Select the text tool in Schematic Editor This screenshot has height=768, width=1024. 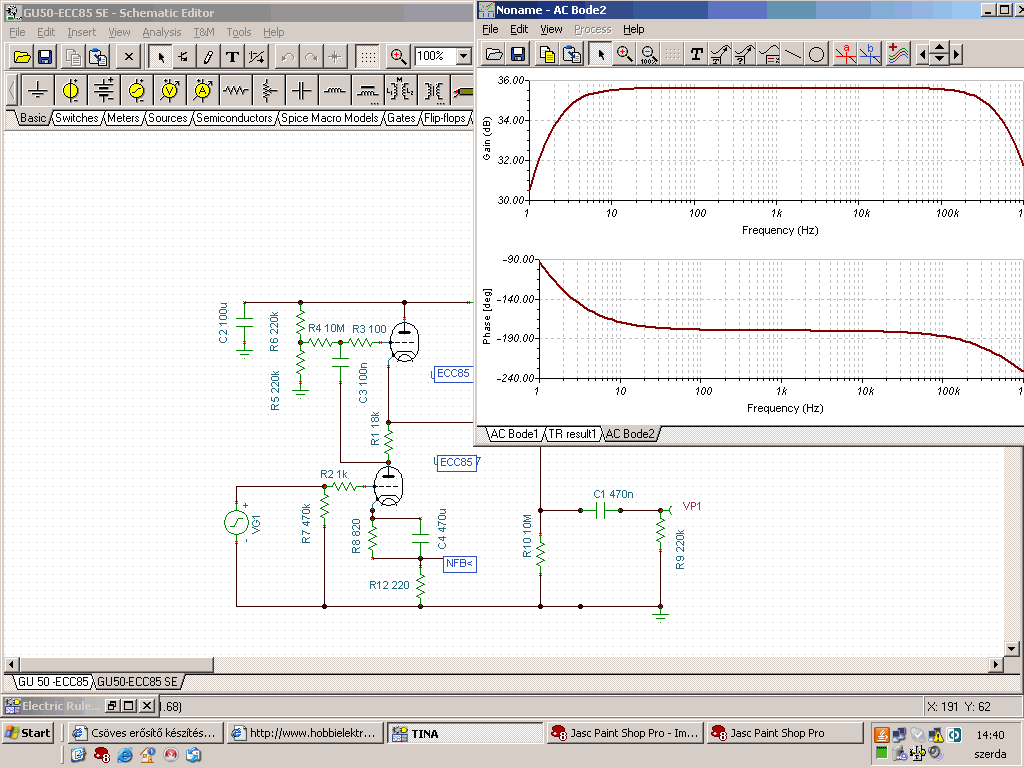coord(232,57)
